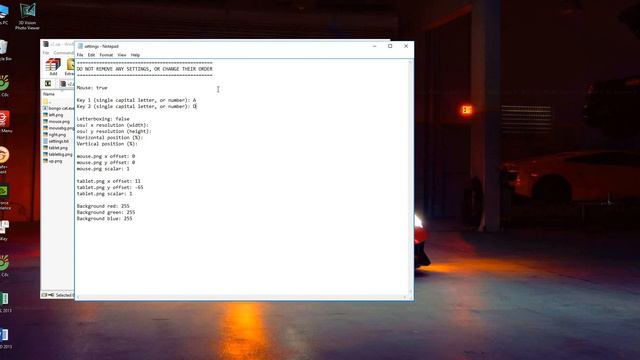Click the mouse.png scalar line

tap(103, 169)
